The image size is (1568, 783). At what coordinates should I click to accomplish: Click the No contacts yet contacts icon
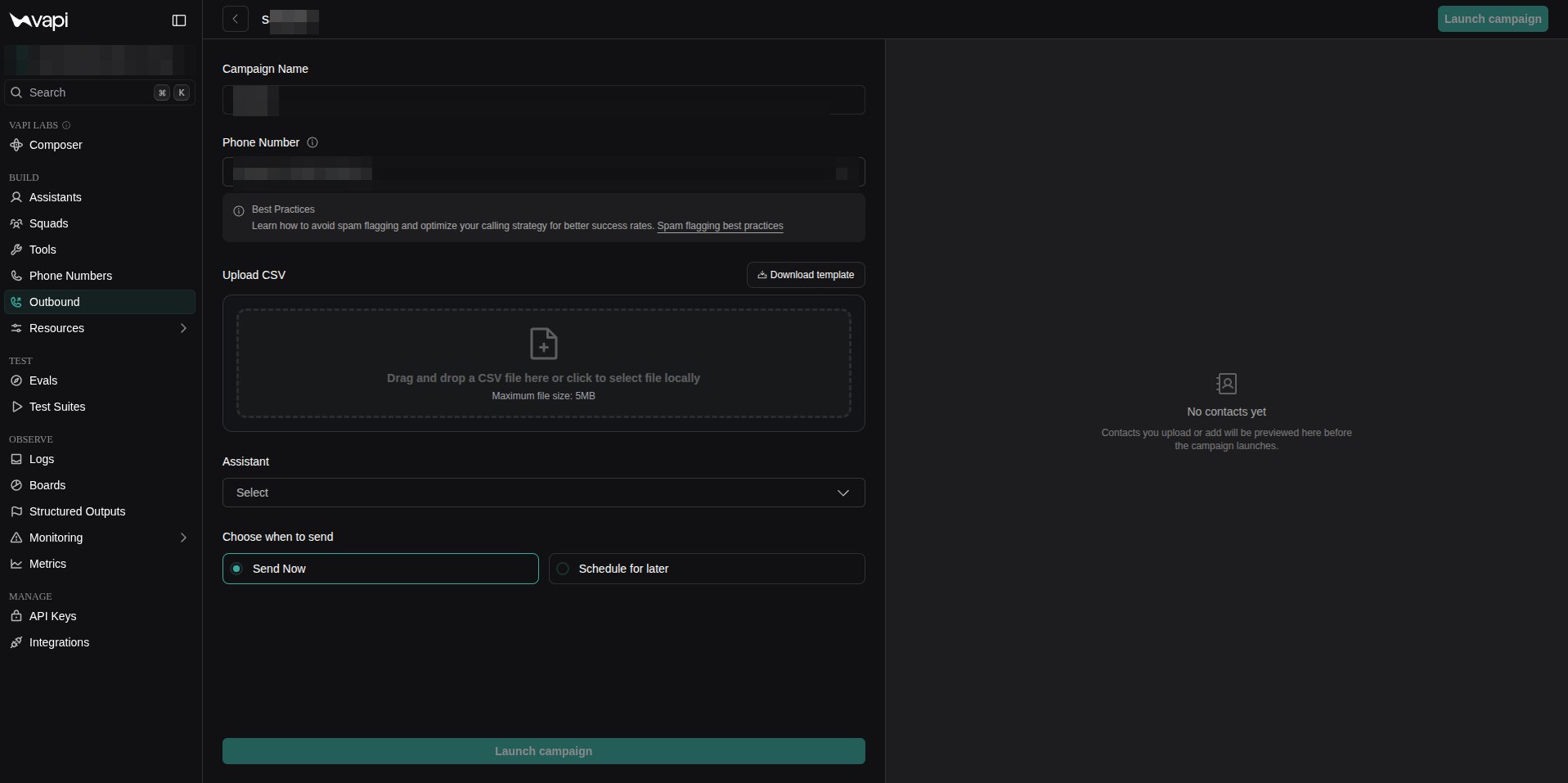1226,384
